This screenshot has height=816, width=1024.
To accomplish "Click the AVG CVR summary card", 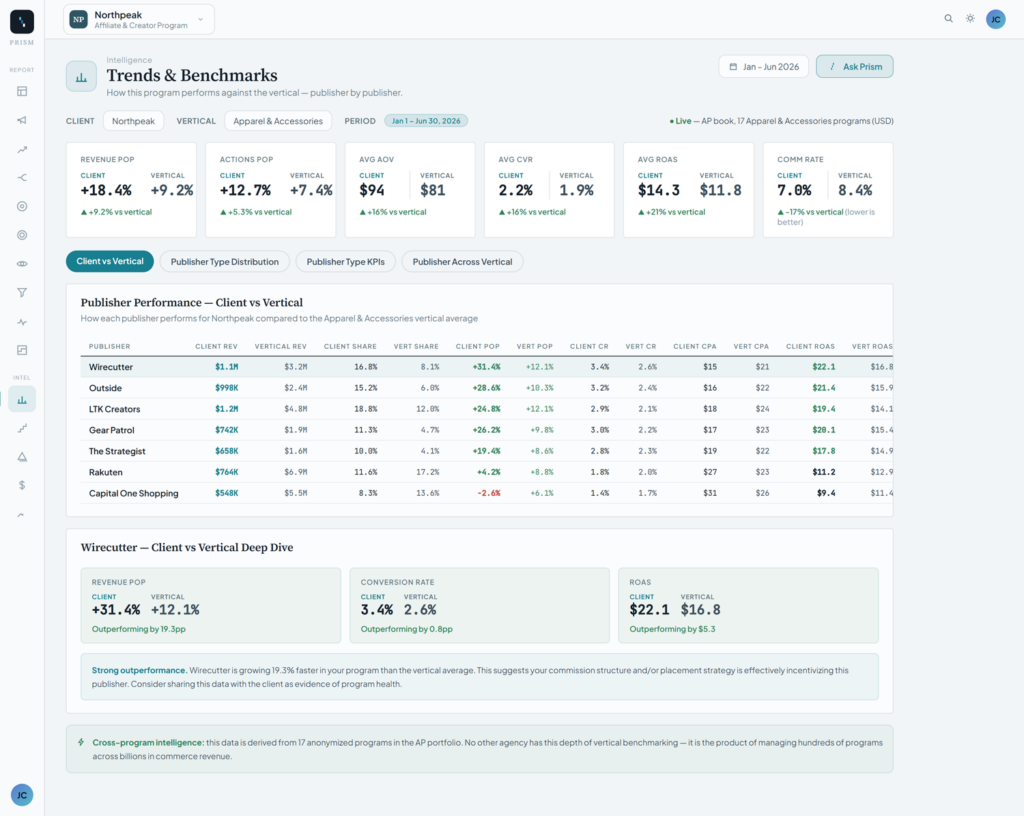I will [x=549, y=190].
